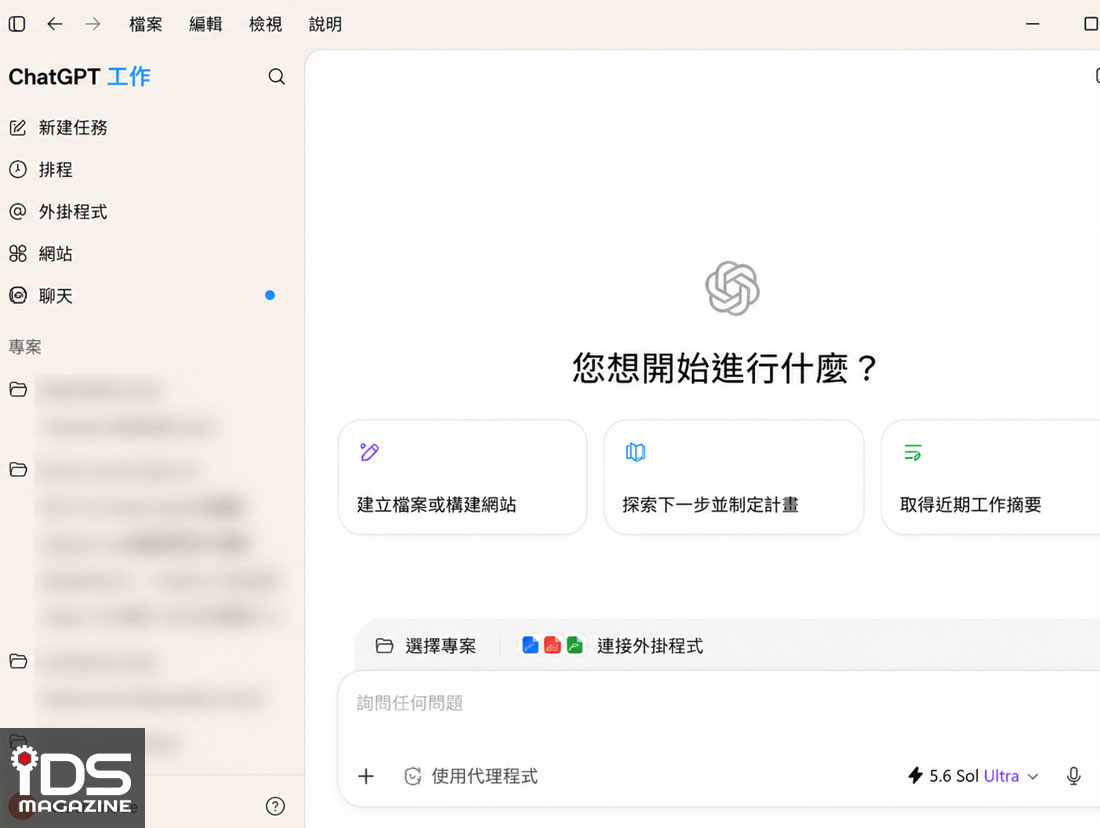Click the help question mark icon
This screenshot has height=828, width=1100.
pos(276,806)
